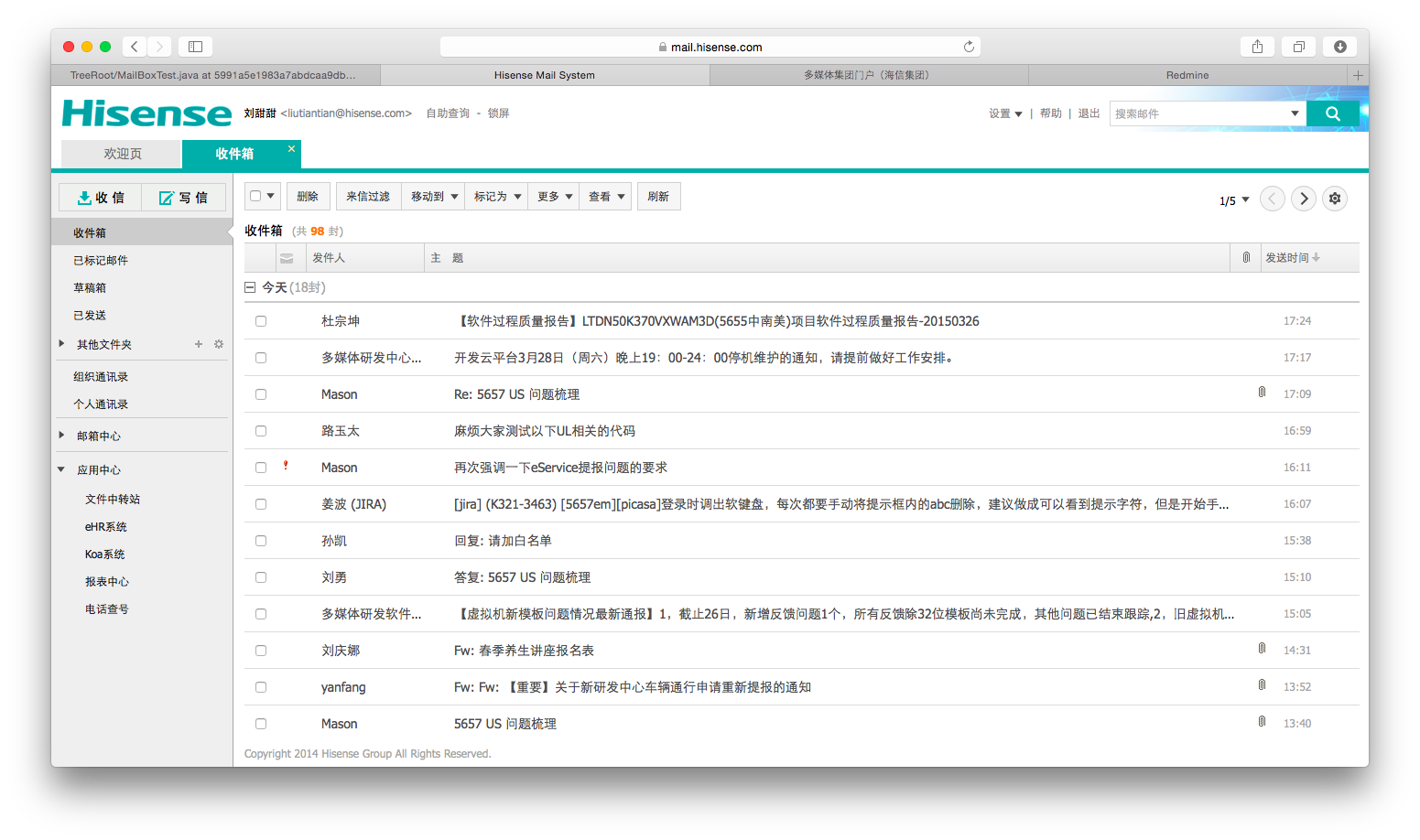
Task: Click the 退出 logout link
Action: (x=1089, y=113)
